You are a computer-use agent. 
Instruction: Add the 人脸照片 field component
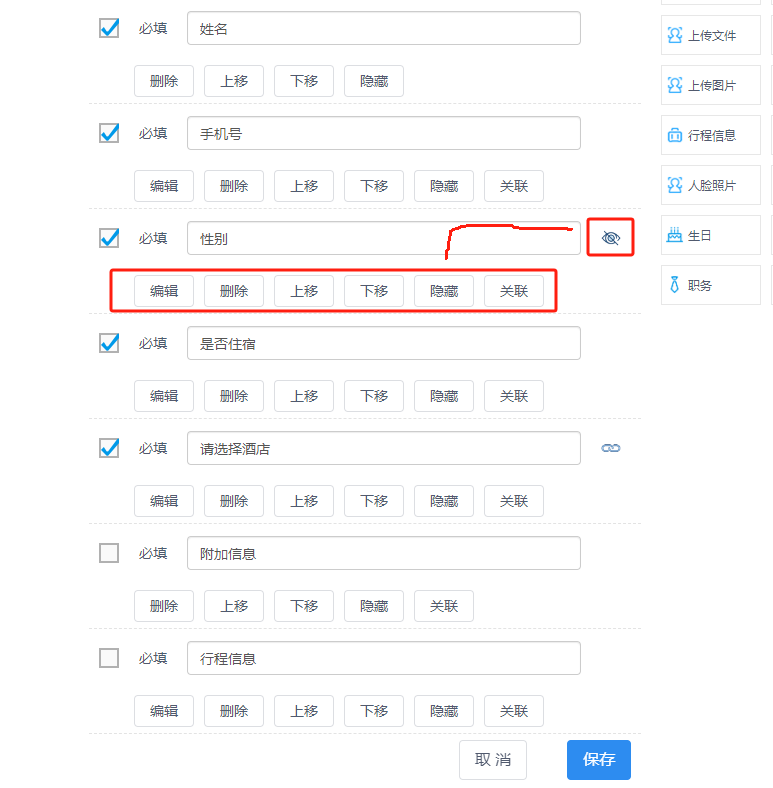(711, 185)
